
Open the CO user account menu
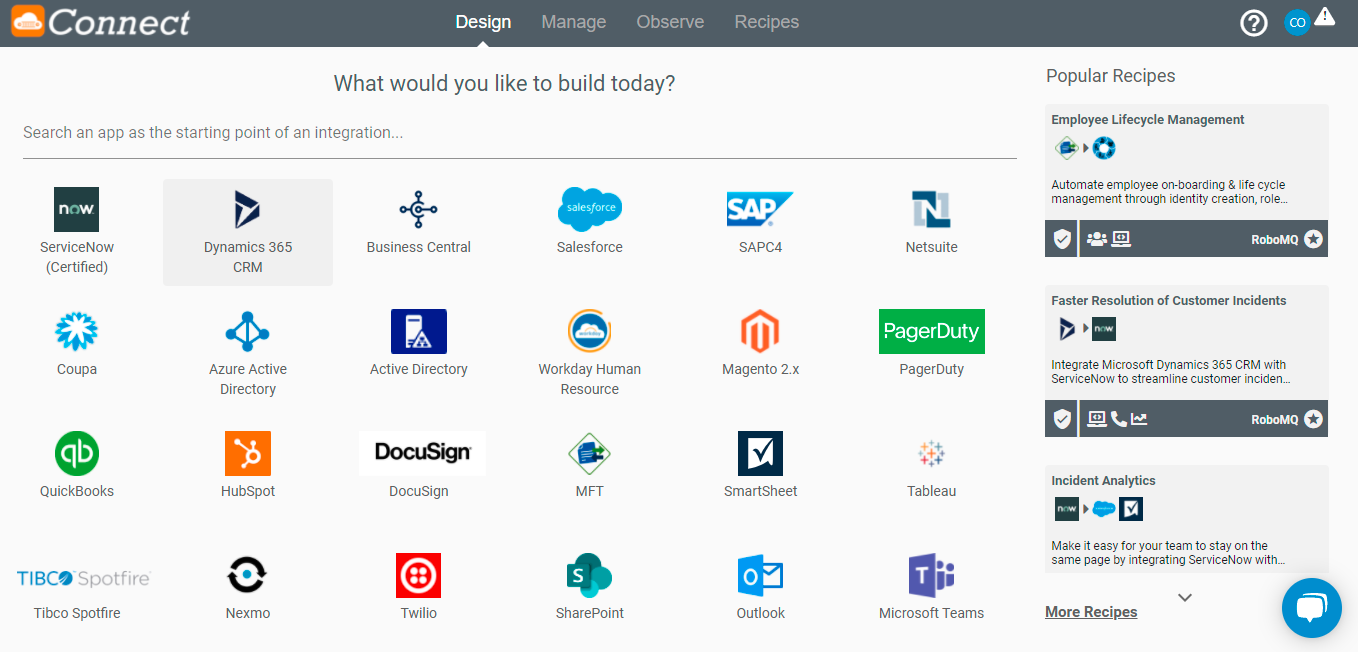point(1297,23)
